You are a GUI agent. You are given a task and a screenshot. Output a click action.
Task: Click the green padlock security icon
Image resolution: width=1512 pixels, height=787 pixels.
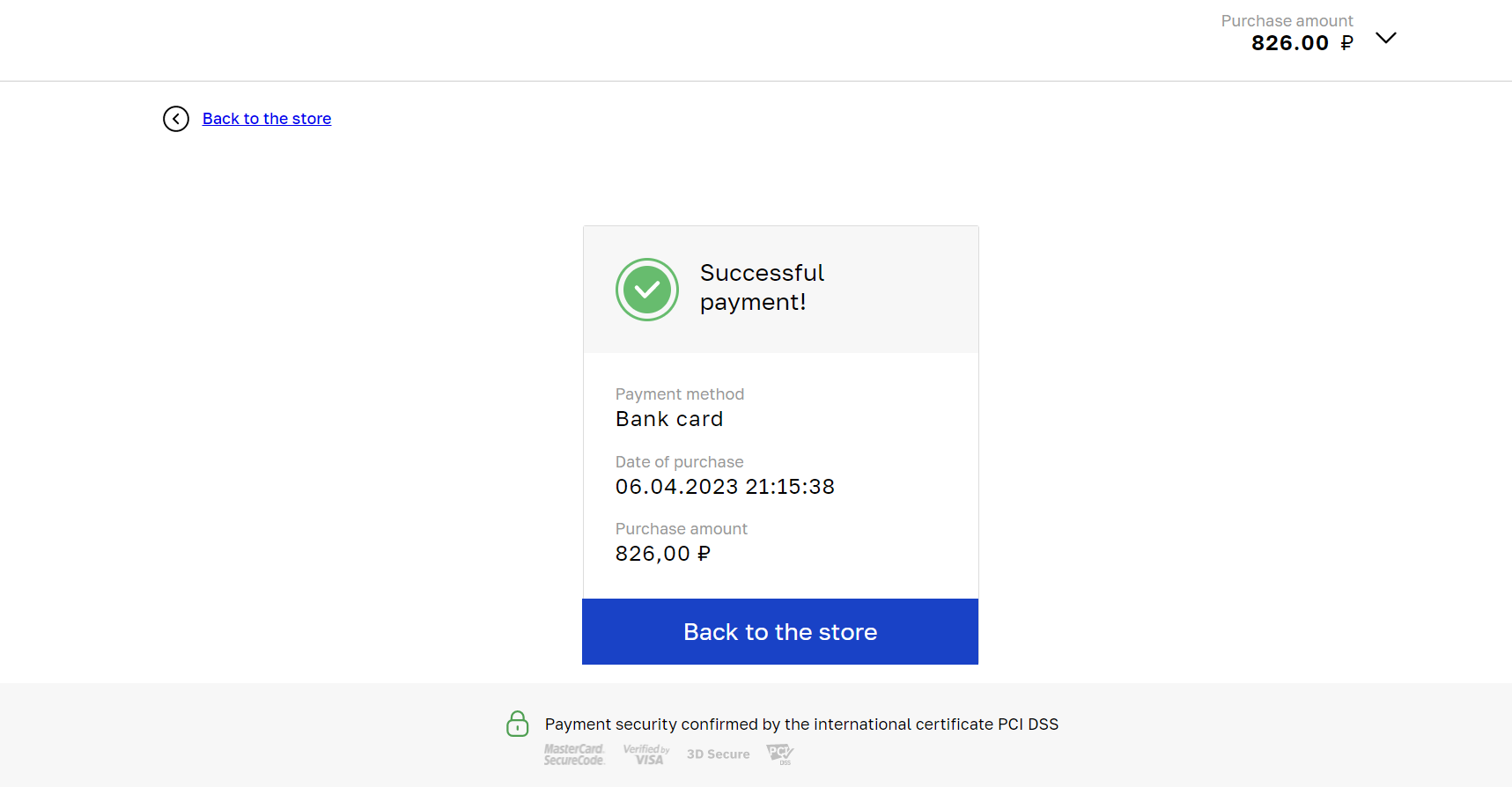pos(518,724)
